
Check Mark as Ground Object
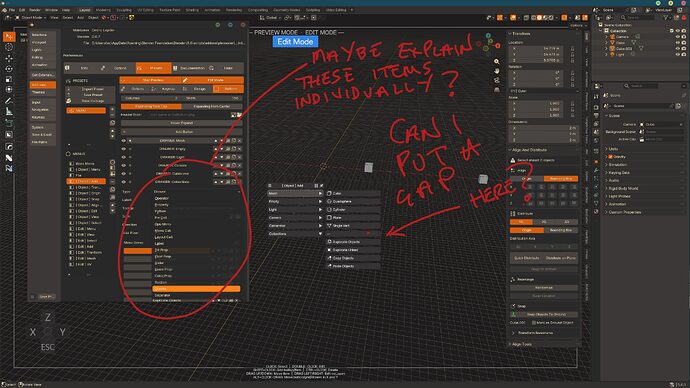tap(534, 322)
